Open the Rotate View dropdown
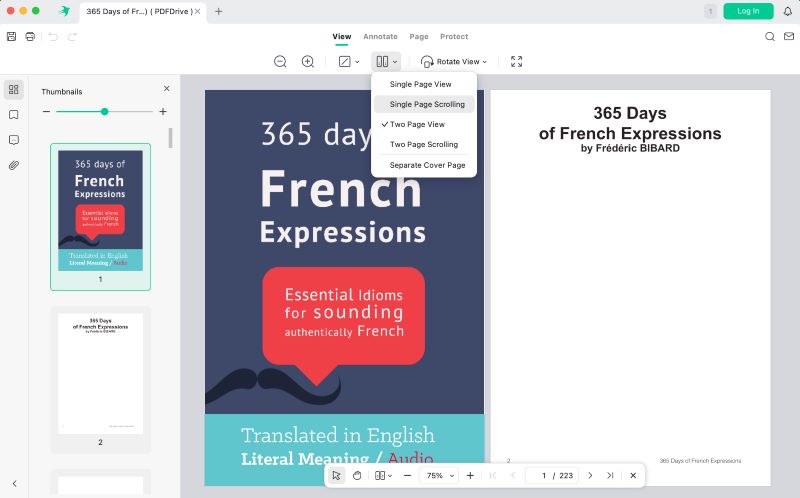Viewport: 800px width, 498px height. pyautogui.click(x=454, y=61)
